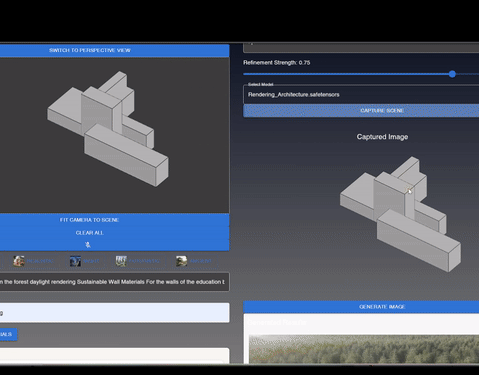
Task: Click the muted microphone icon button
Action: point(88,245)
